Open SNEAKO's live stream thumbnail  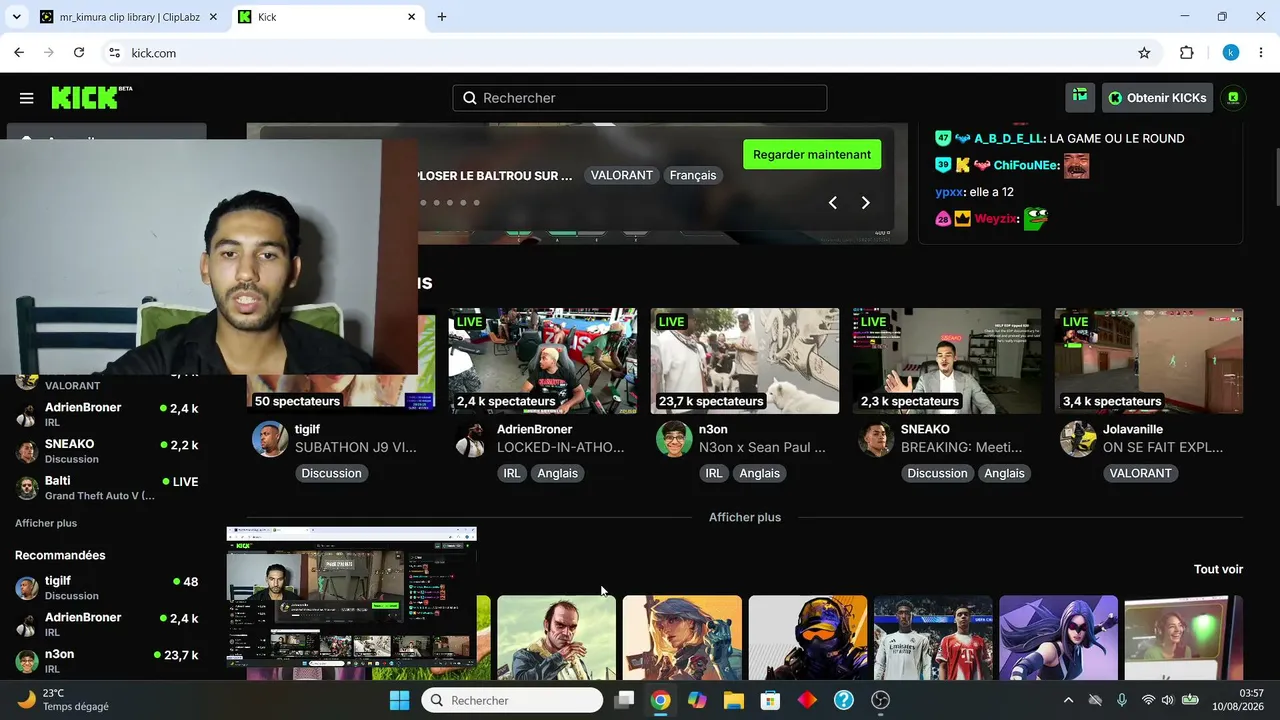[947, 361]
